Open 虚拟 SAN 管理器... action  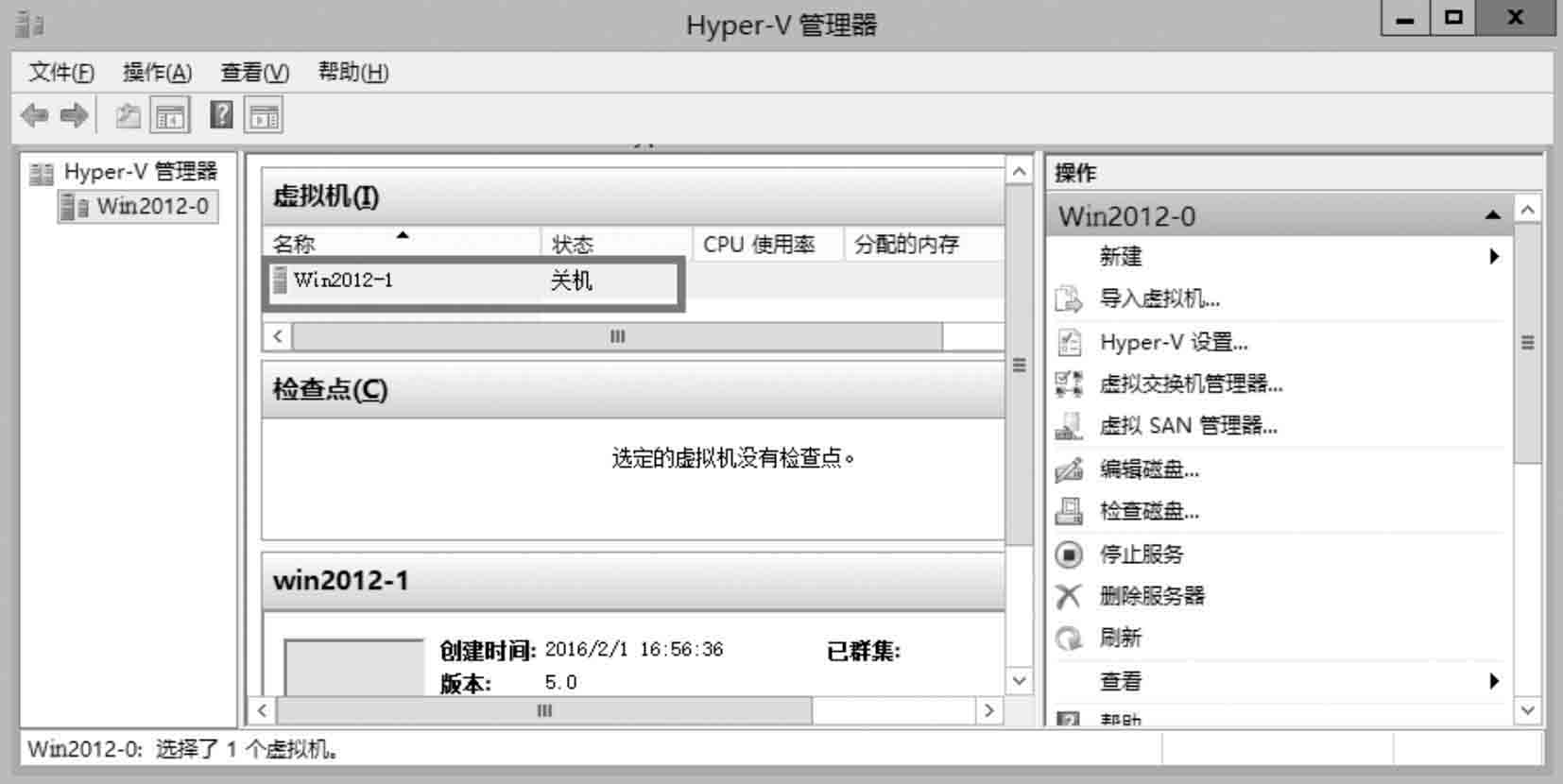pyautogui.click(x=1188, y=426)
